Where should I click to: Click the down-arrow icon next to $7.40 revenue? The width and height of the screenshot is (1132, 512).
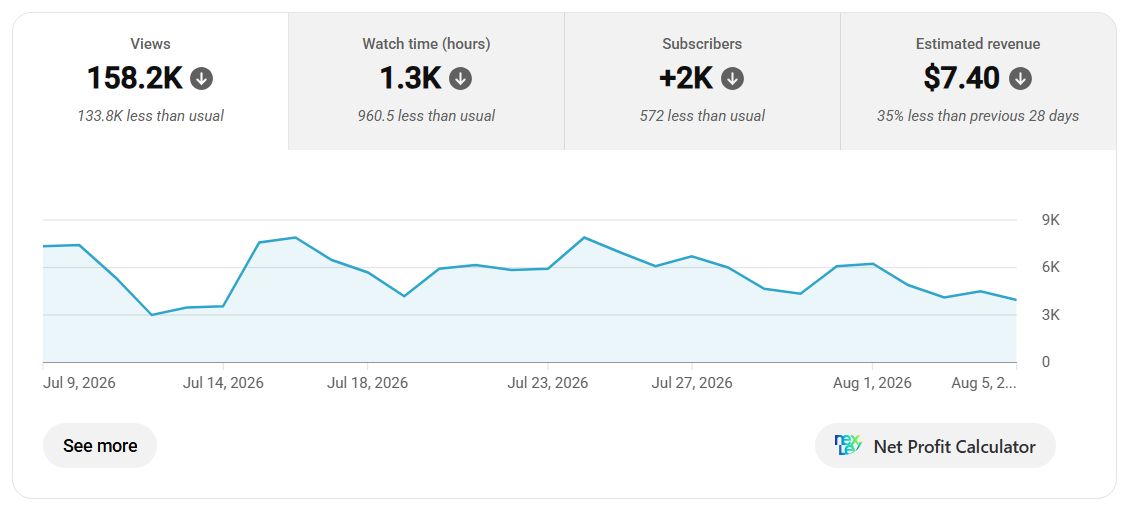[1020, 79]
